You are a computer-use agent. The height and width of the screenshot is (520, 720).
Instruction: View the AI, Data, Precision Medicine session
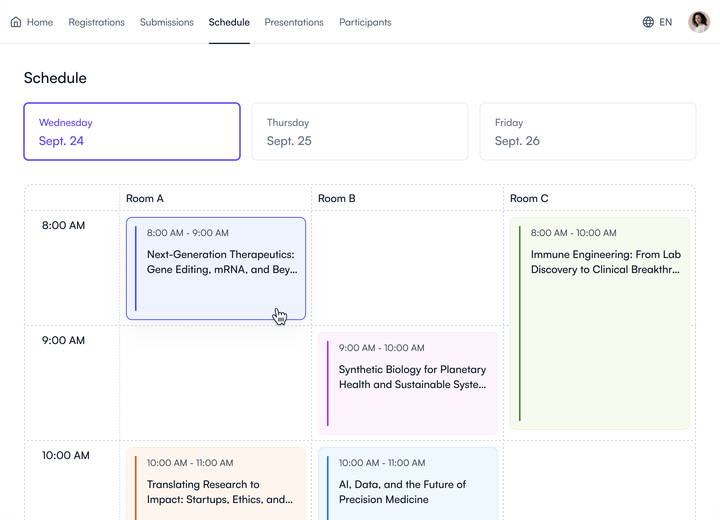408,483
